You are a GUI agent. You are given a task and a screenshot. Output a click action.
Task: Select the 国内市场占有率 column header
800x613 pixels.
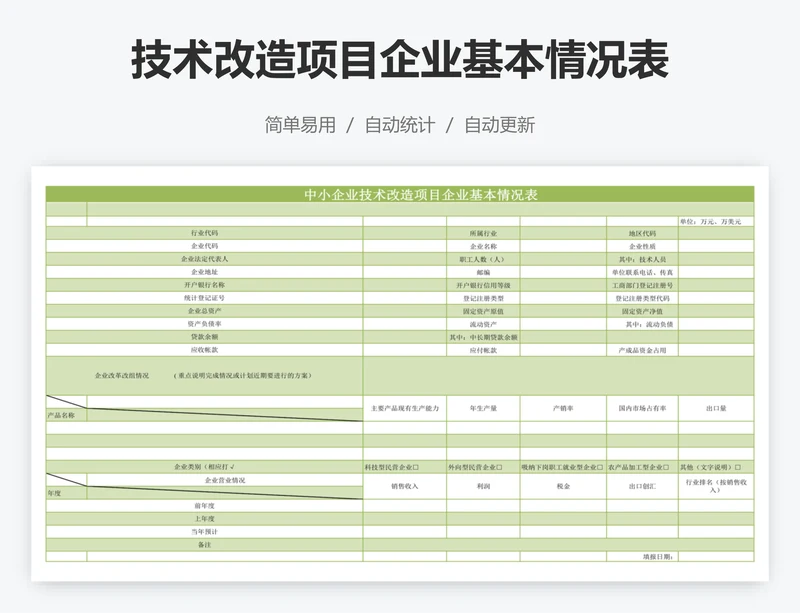coord(642,408)
